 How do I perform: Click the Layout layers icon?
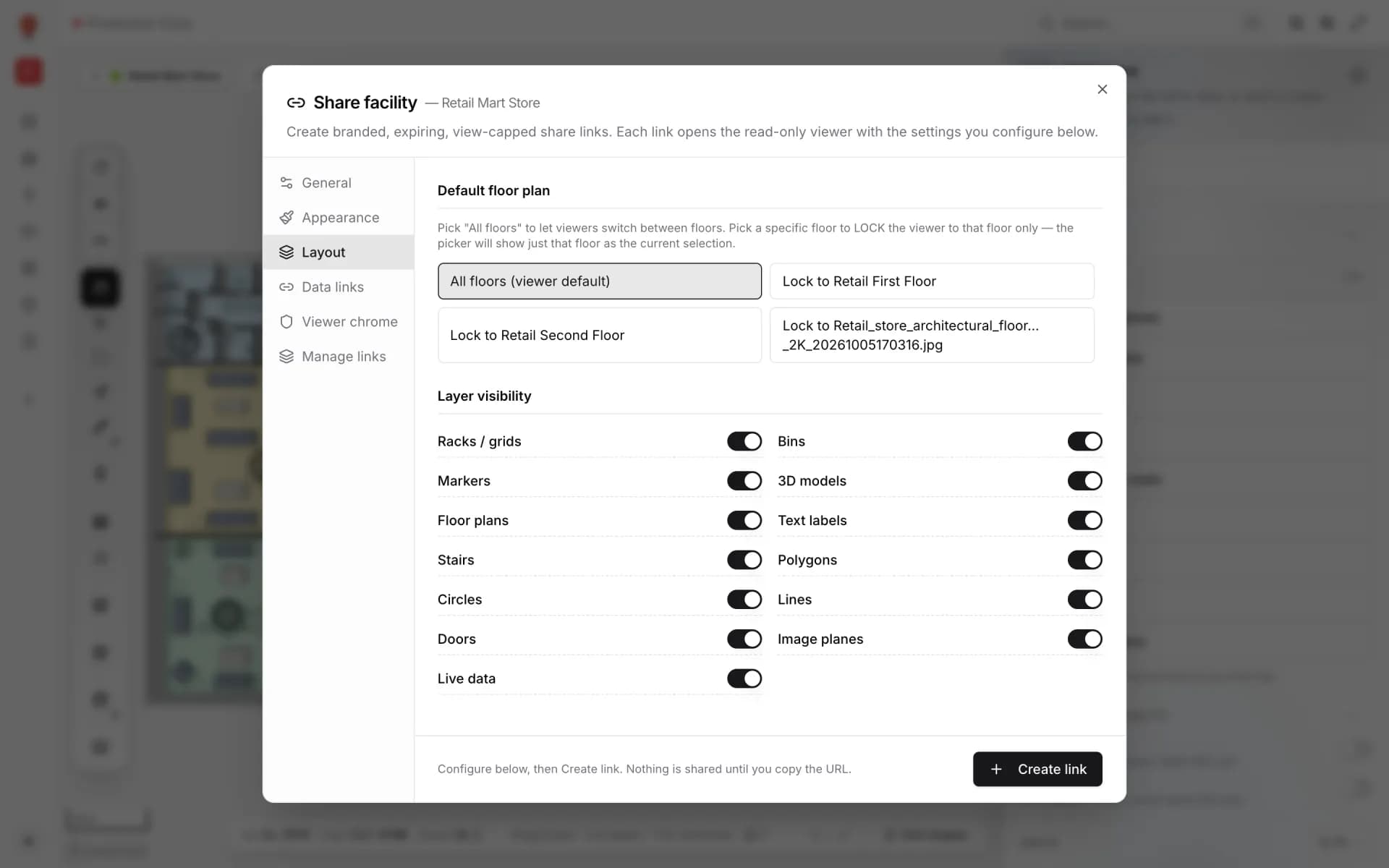(286, 252)
